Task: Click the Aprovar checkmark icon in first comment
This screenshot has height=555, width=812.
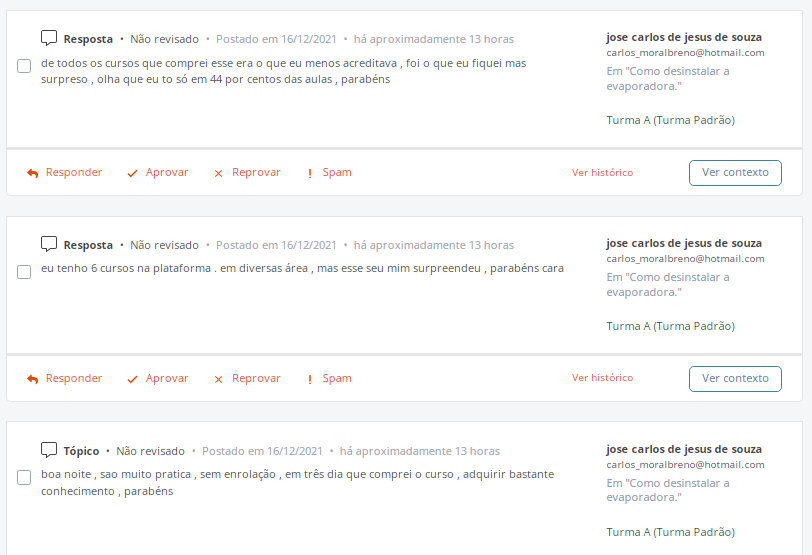Action: tap(132, 173)
